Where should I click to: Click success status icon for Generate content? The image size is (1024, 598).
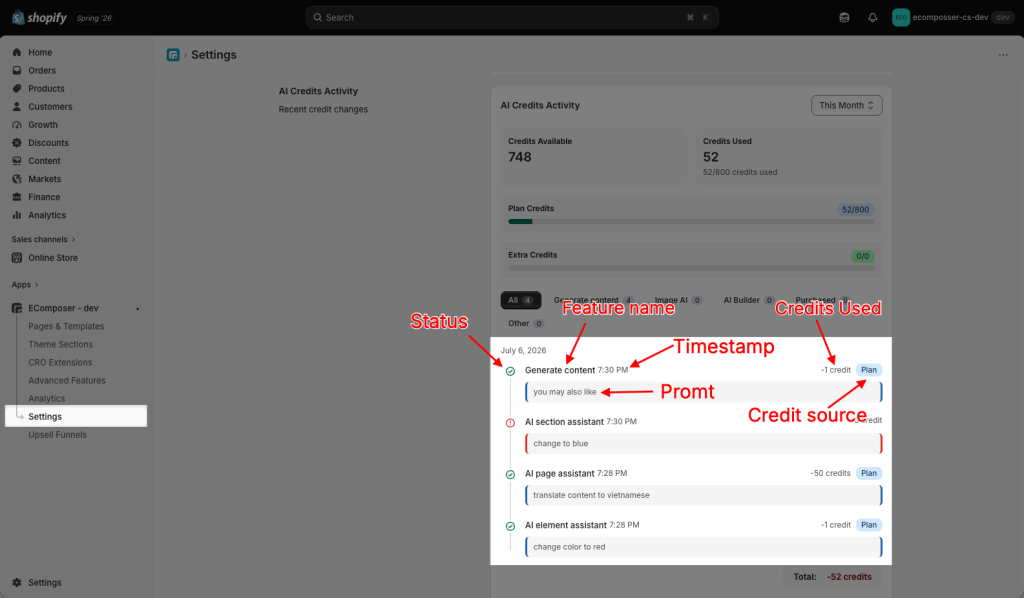(x=511, y=371)
